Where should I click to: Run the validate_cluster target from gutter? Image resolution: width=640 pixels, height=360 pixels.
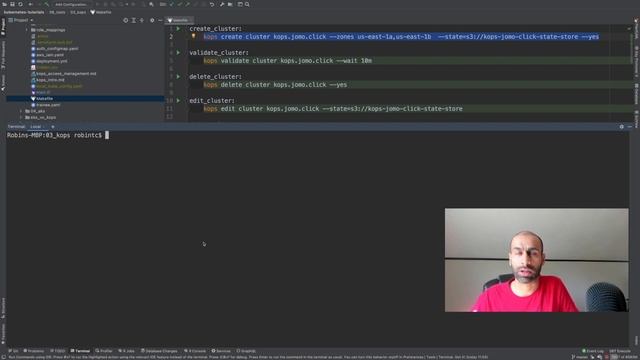click(x=178, y=53)
